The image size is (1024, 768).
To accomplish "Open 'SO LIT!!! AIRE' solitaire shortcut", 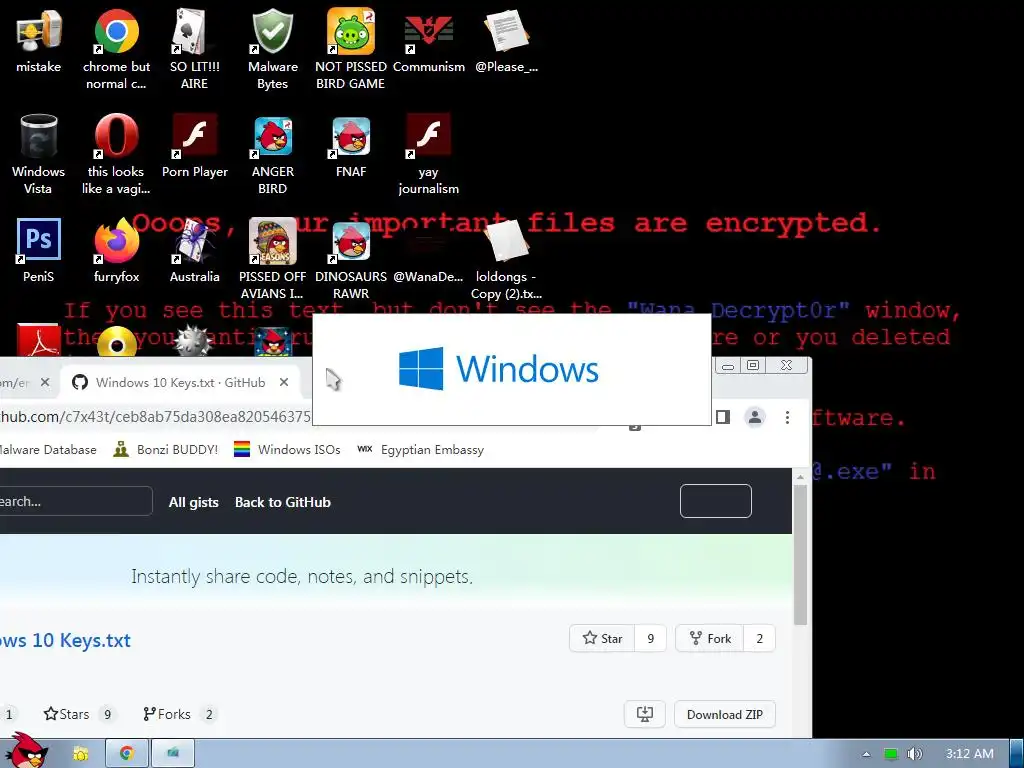I will (194, 49).
